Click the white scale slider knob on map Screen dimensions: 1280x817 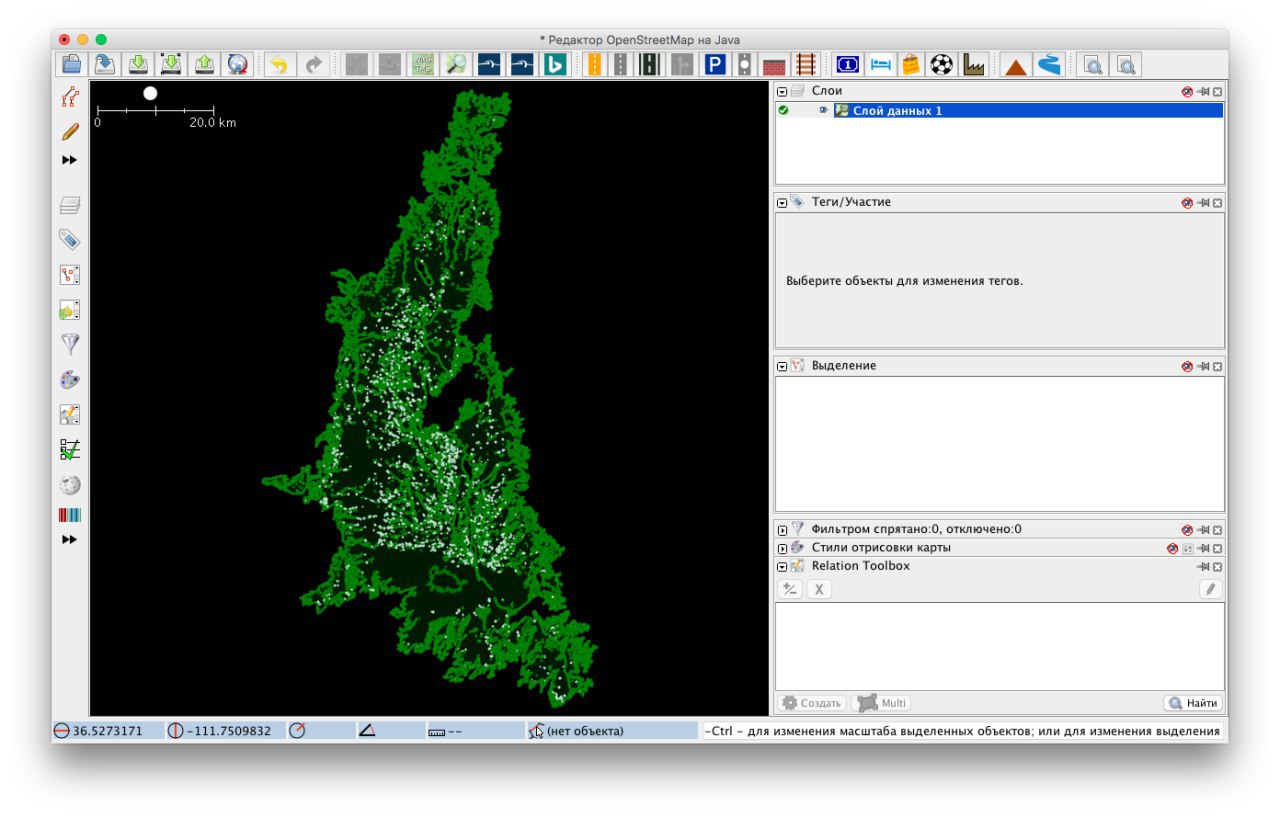click(x=150, y=93)
